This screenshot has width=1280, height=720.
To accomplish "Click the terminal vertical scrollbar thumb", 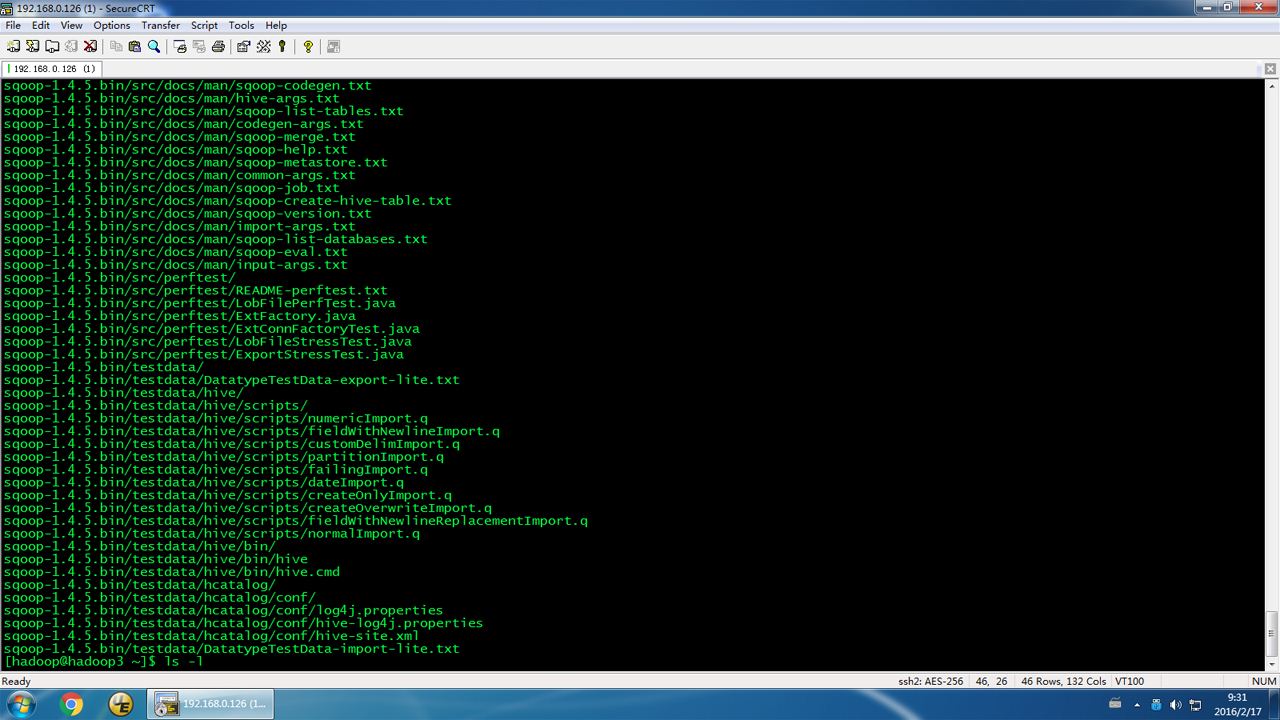I will [x=1272, y=632].
